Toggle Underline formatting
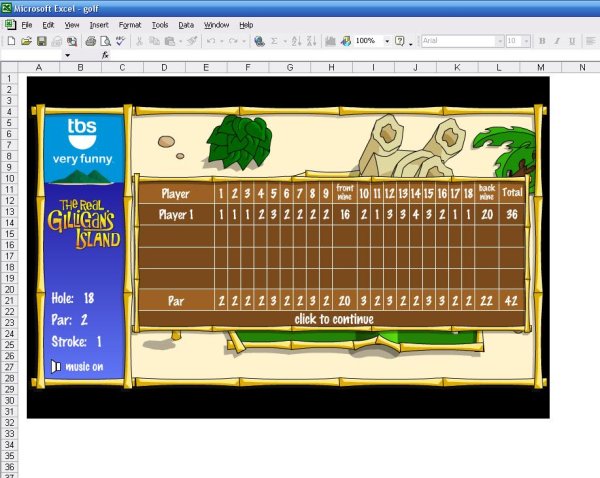This screenshot has height=478, width=600. pos(572,41)
